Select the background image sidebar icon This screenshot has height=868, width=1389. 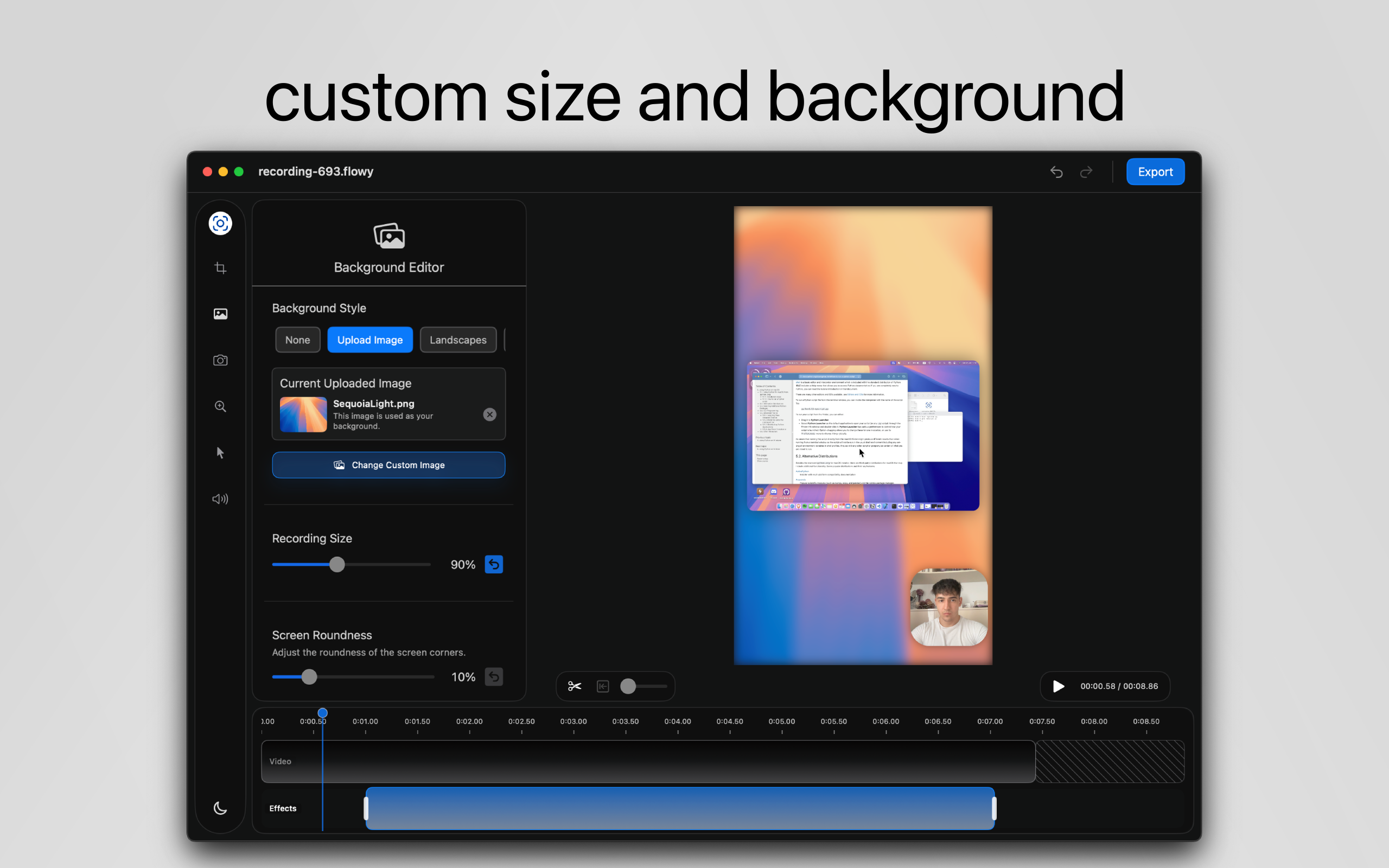click(x=220, y=314)
